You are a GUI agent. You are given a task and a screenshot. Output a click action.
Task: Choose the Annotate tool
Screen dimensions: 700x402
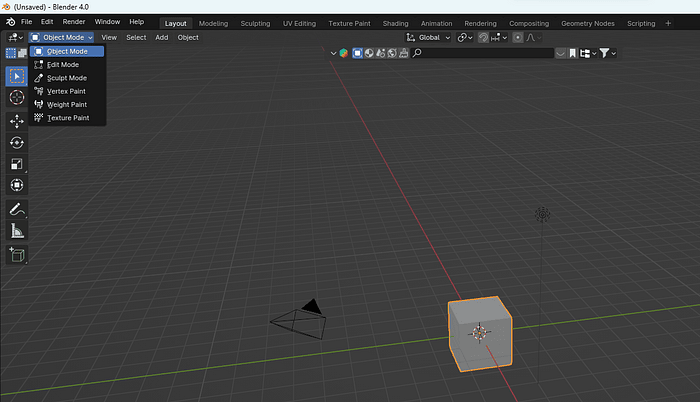coord(16,210)
